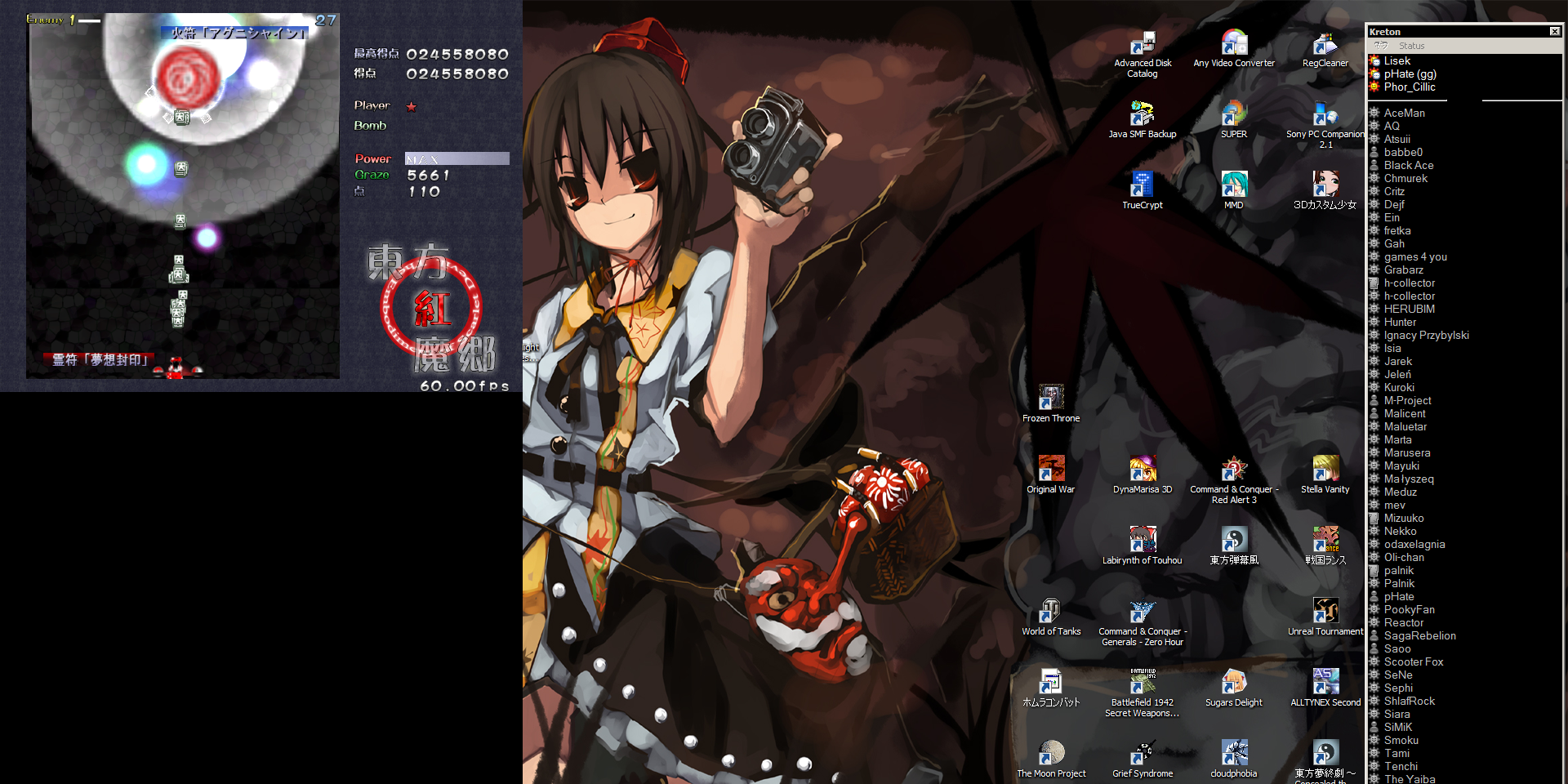Select contact Ignacy Przybylski

(x=1426, y=336)
